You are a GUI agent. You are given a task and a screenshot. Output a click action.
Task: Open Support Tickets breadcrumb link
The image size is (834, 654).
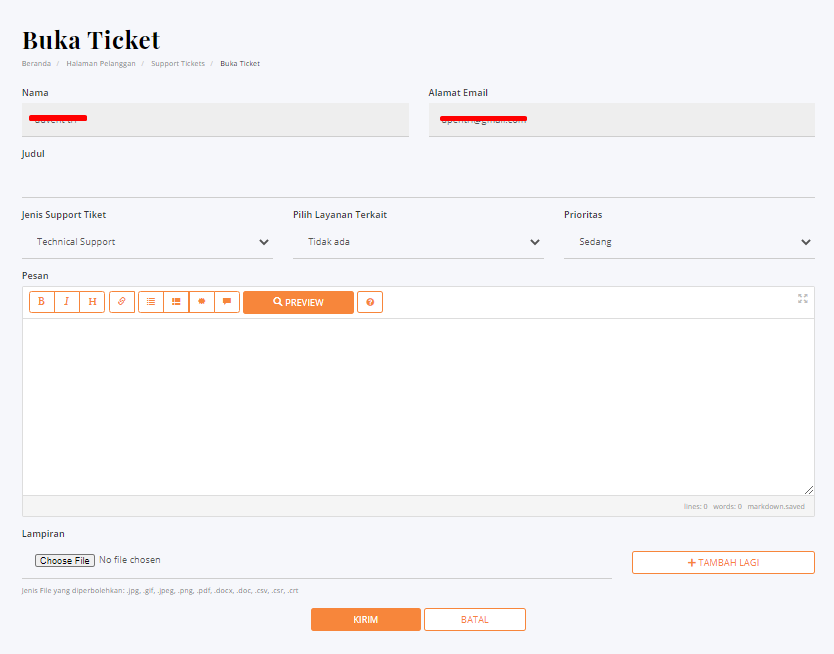click(178, 63)
